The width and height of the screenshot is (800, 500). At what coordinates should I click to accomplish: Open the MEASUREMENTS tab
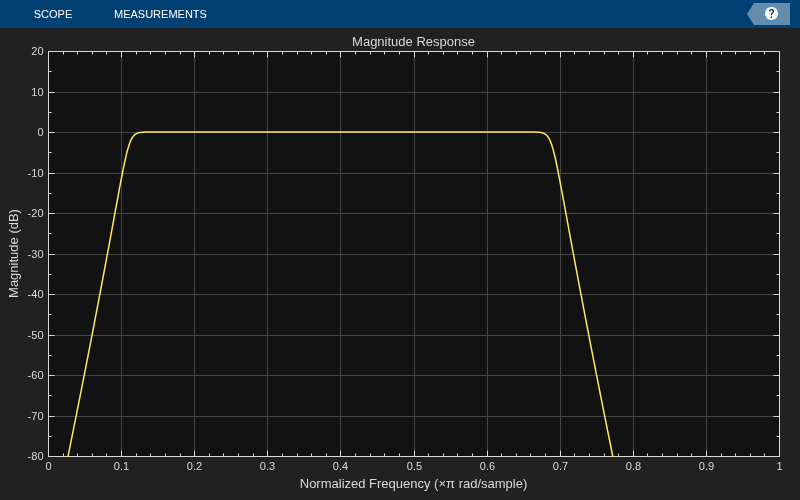click(160, 14)
